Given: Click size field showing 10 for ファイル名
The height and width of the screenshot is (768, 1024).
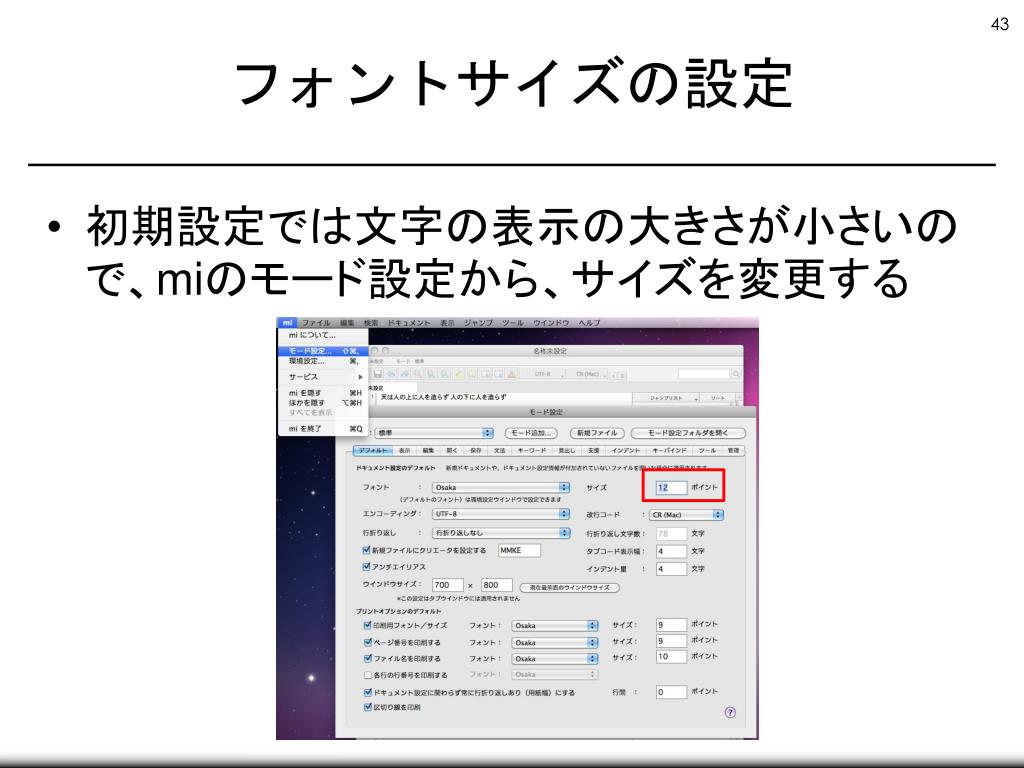Looking at the screenshot, I should pyautogui.click(x=671, y=657).
